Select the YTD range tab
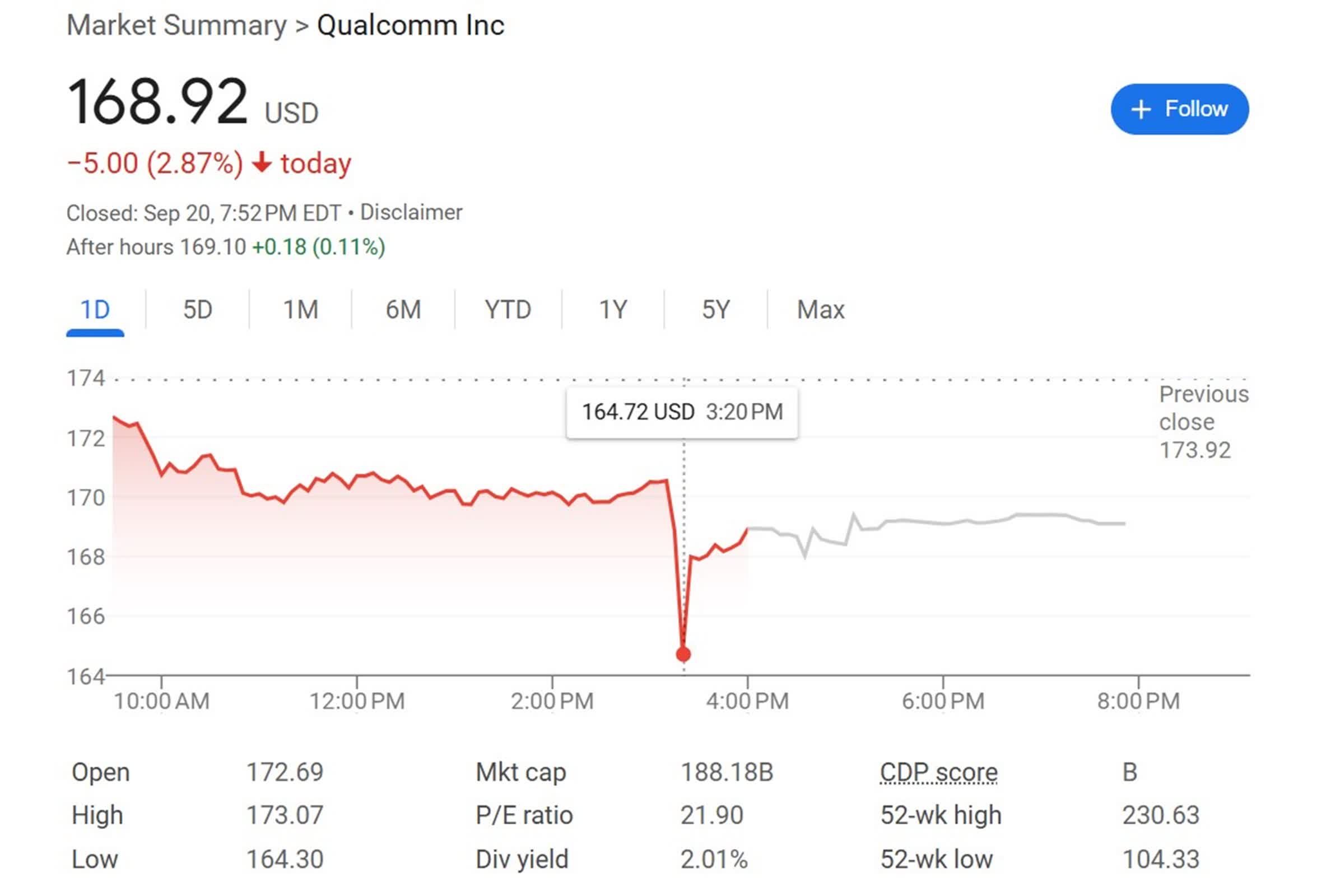 508,310
